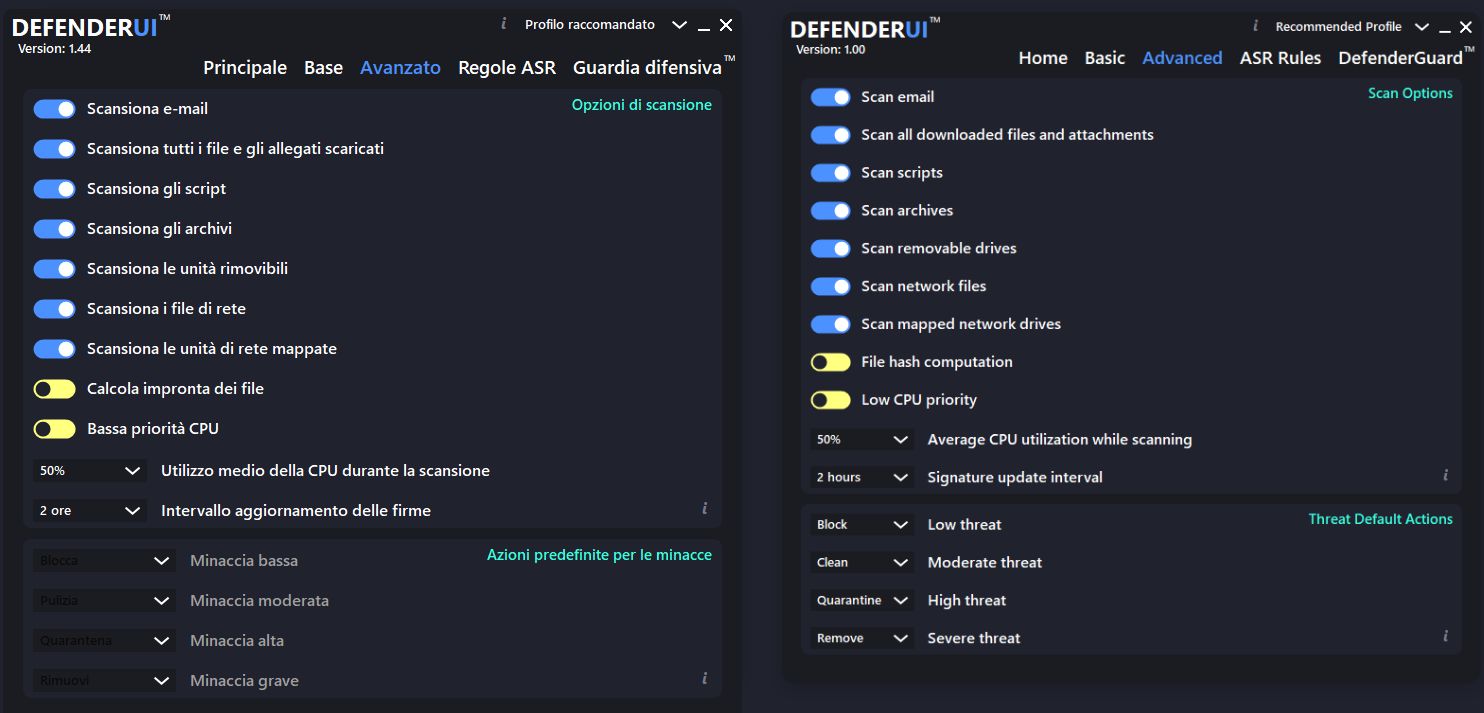Click info icon on Severe threat row
Screen dimensions: 1484x713
tap(1445, 636)
